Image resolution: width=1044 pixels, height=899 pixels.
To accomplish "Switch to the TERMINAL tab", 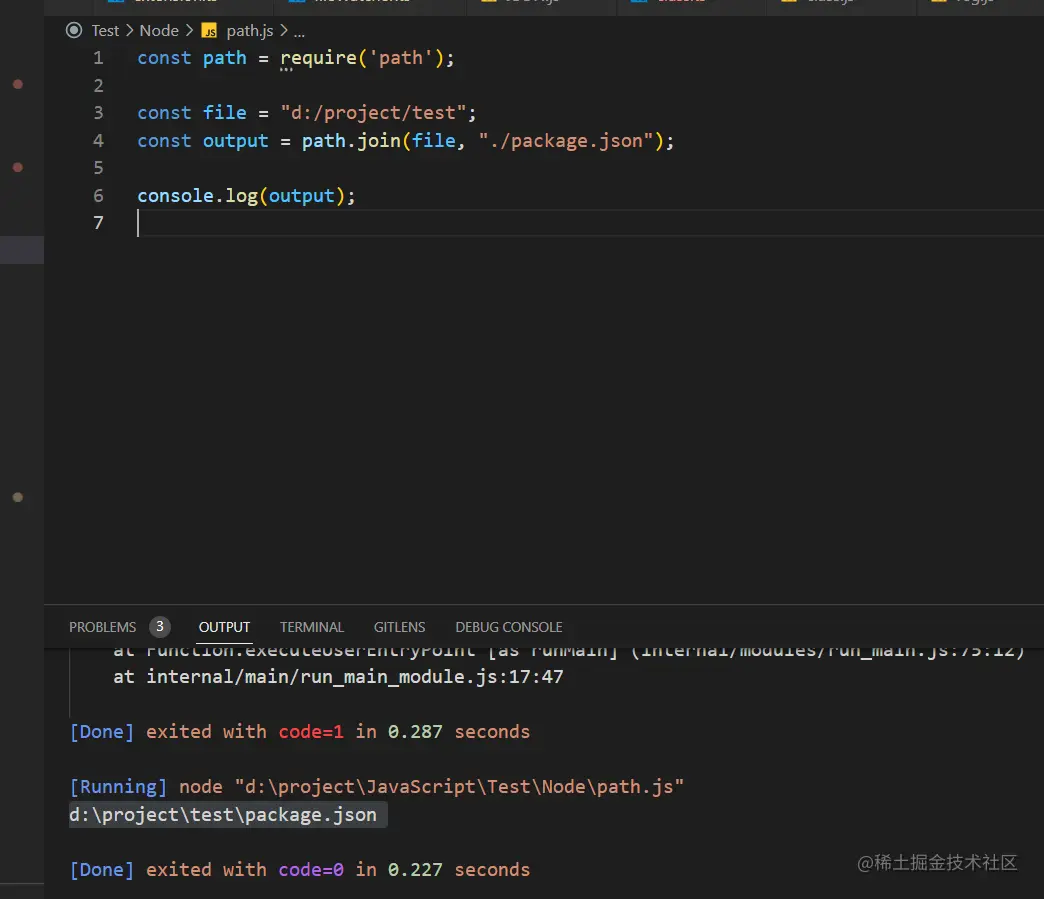I will point(312,627).
